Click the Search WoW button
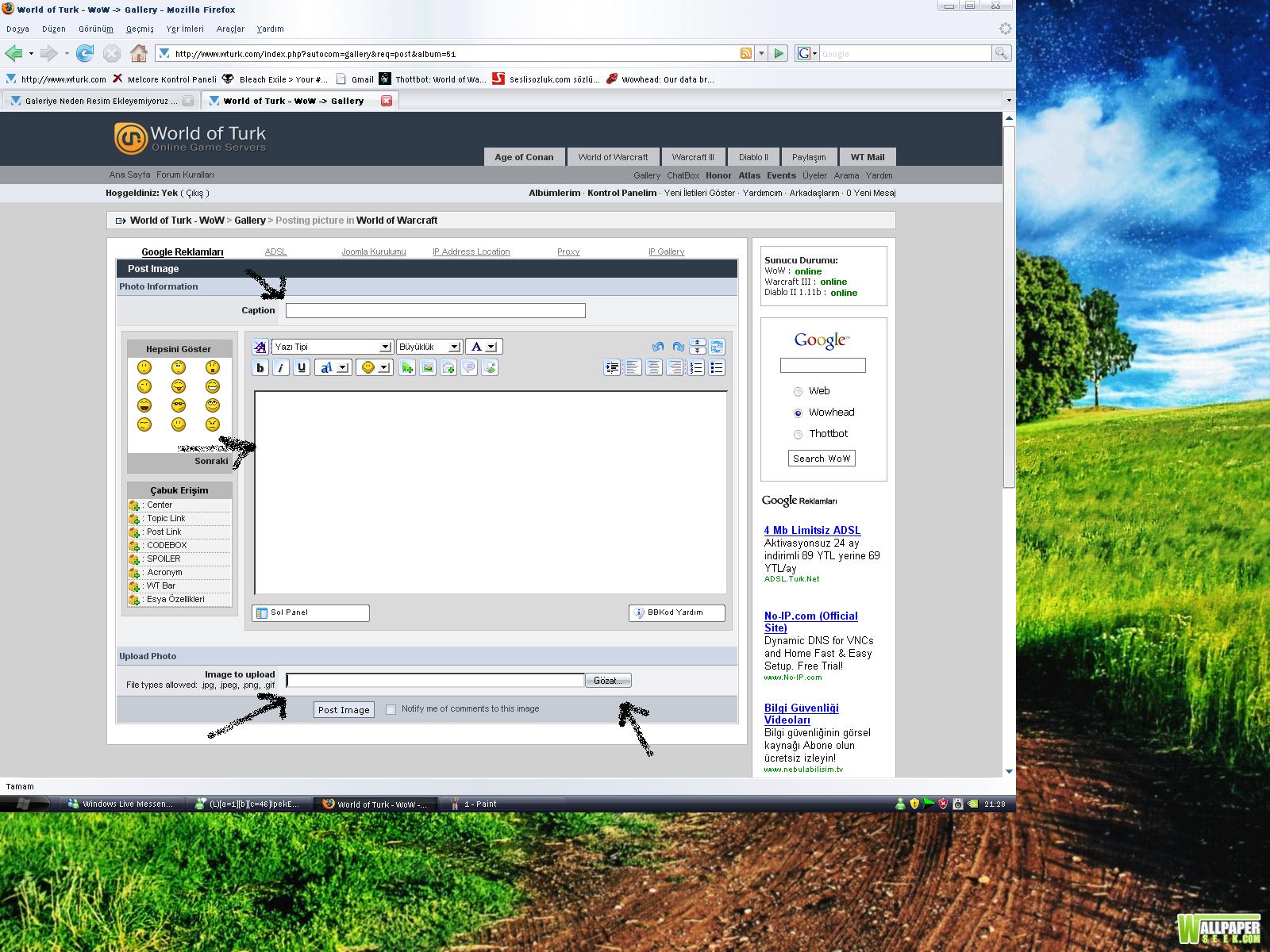Viewport: 1270px width, 952px height. tap(822, 459)
